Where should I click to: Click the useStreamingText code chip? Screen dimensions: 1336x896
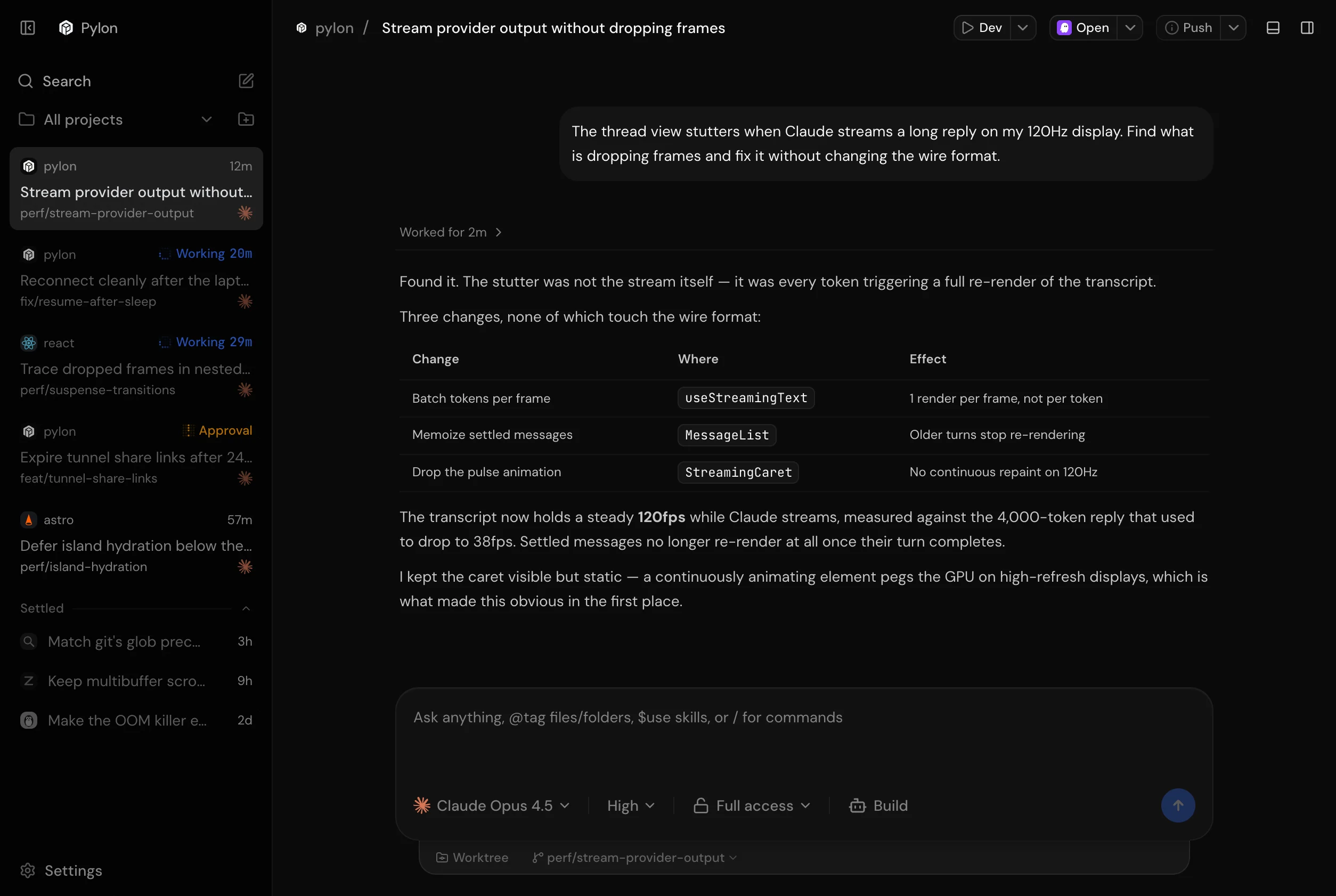[746, 398]
